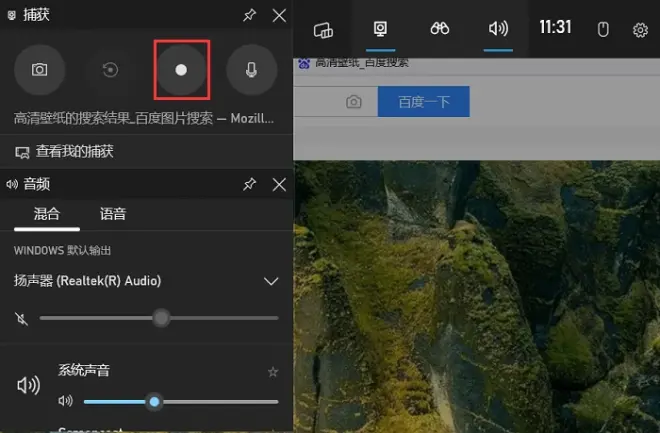Close the 音频 audio widget
Image resolution: width=660 pixels, height=433 pixels.
[x=279, y=184]
